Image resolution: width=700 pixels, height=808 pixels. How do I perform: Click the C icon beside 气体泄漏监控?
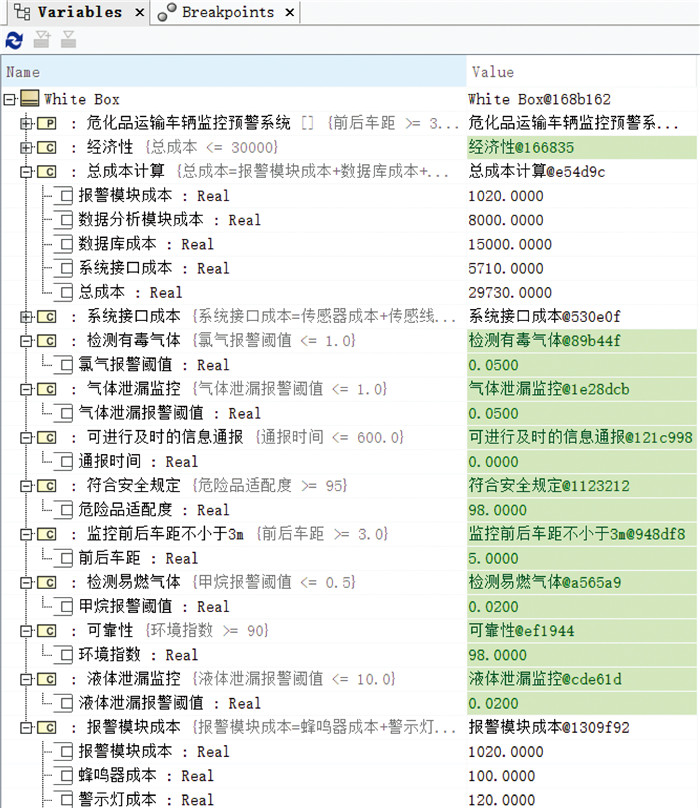coord(47,389)
